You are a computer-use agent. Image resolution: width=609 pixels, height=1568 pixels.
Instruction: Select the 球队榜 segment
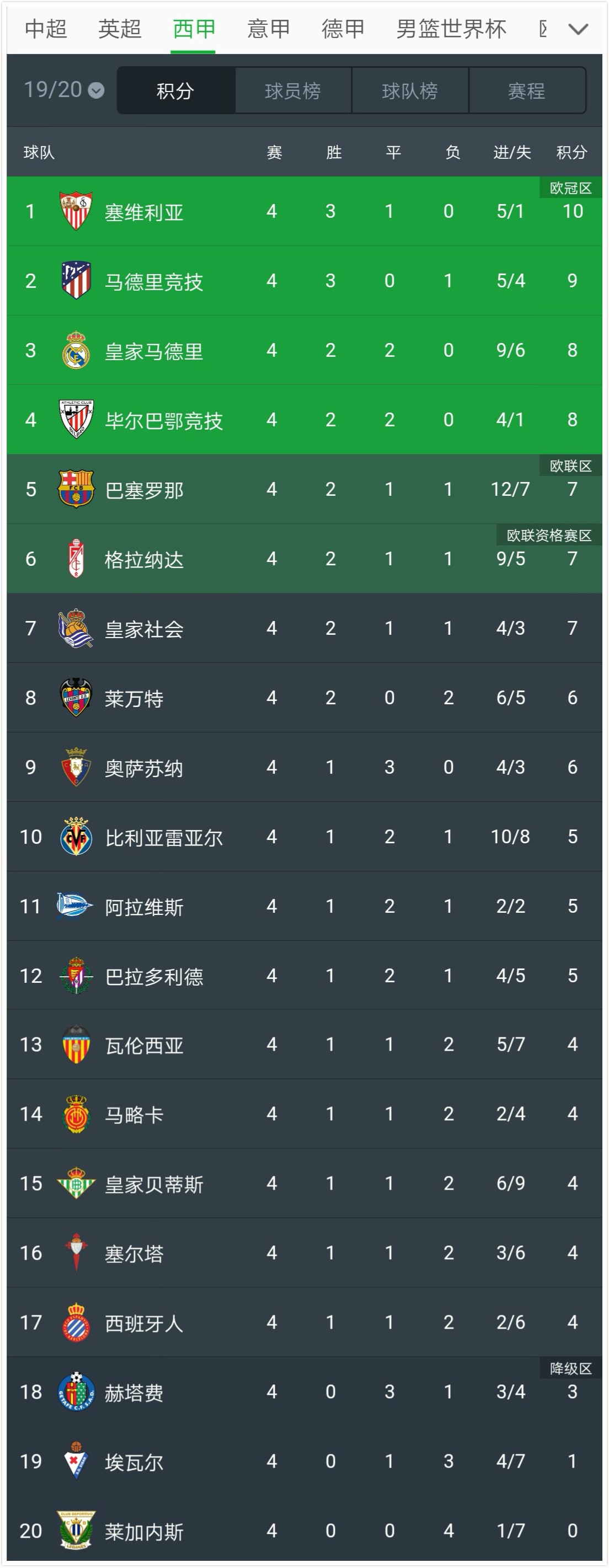(410, 90)
